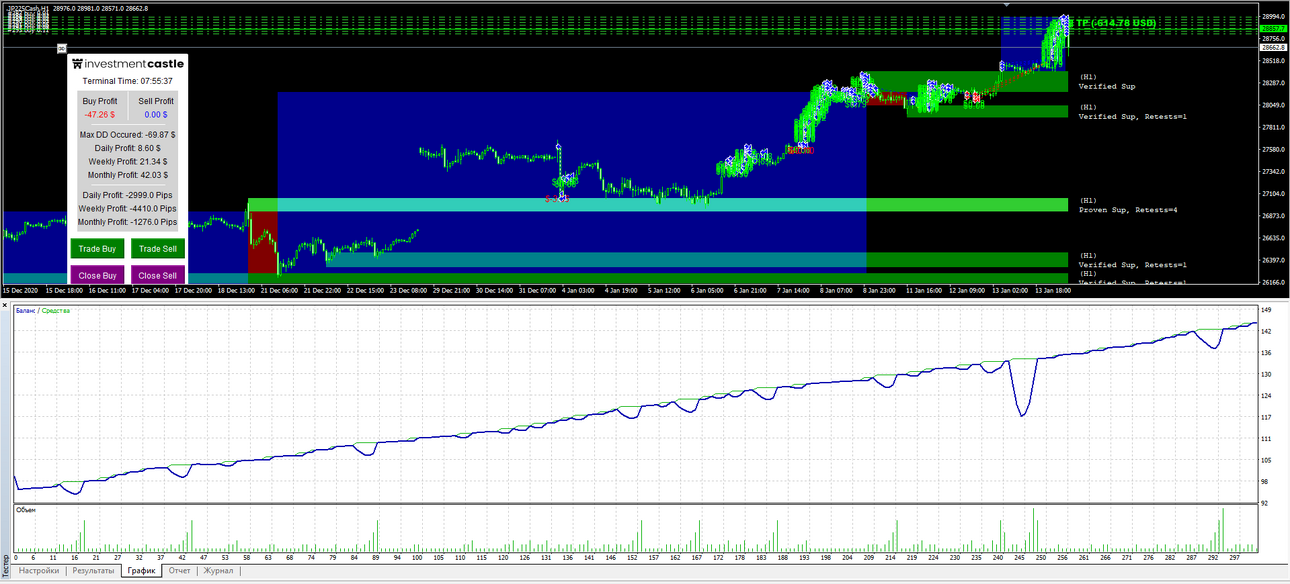Click the Daily Profit 8.60 $ line
1290x584 pixels.
(127, 148)
